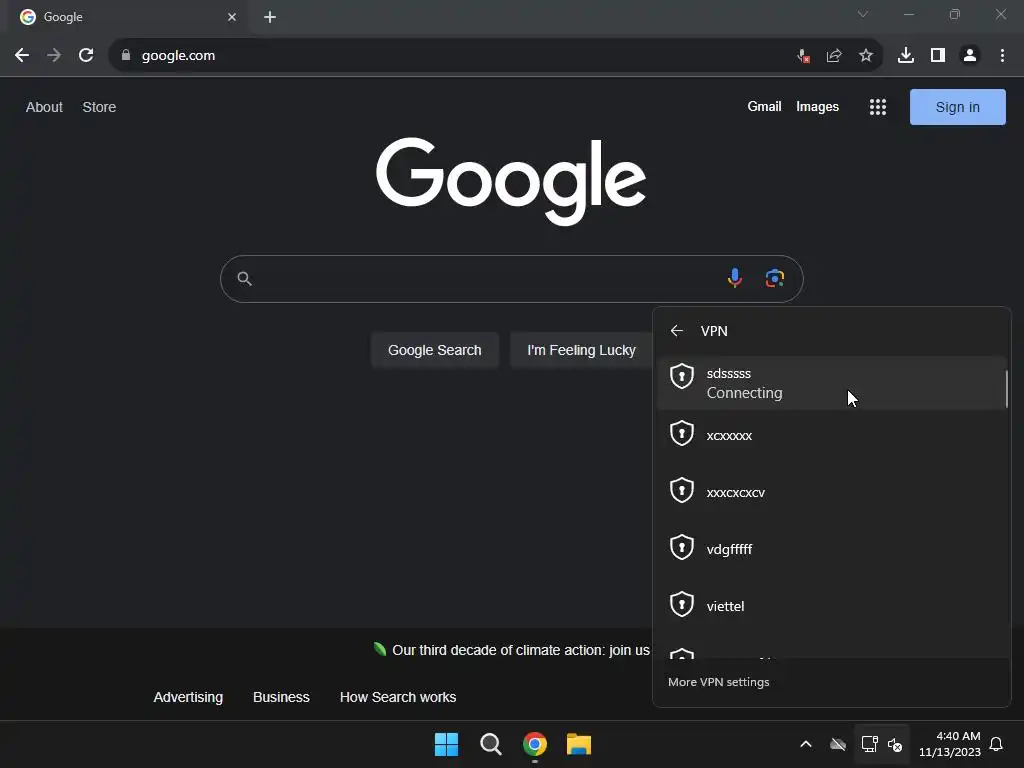Go back using the browser back arrow

pyautogui.click(x=22, y=56)
